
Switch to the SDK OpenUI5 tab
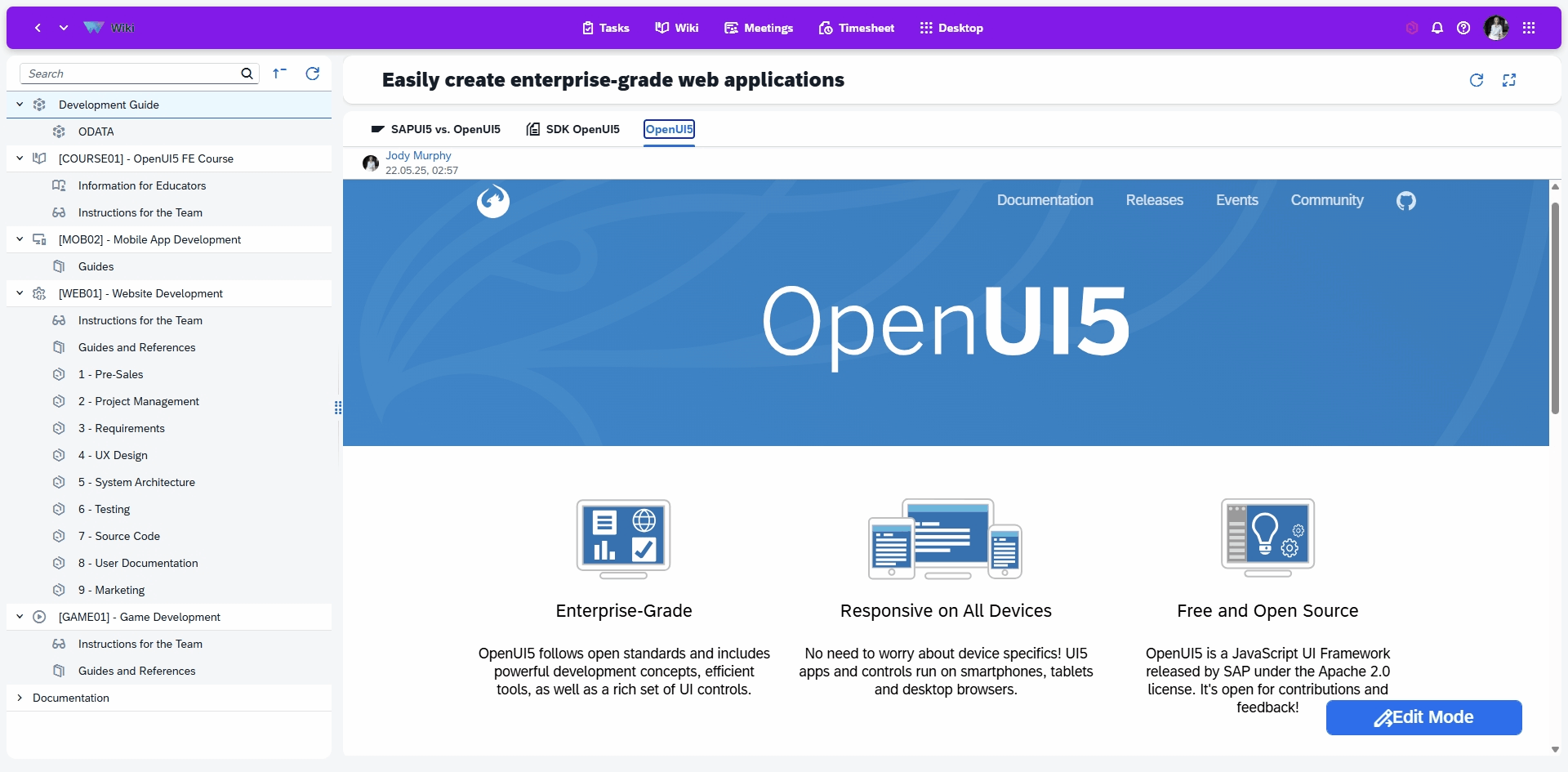pos(573,129)
